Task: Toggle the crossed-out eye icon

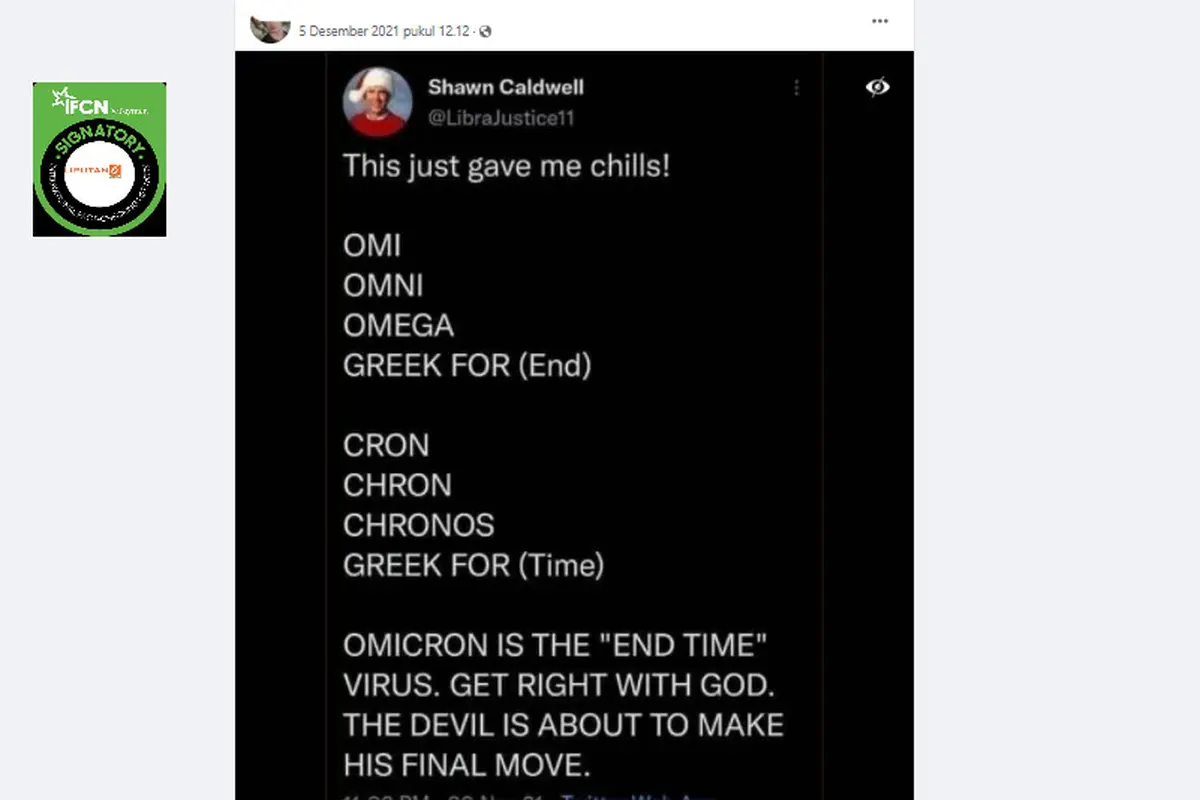Action: click(877, 87)
